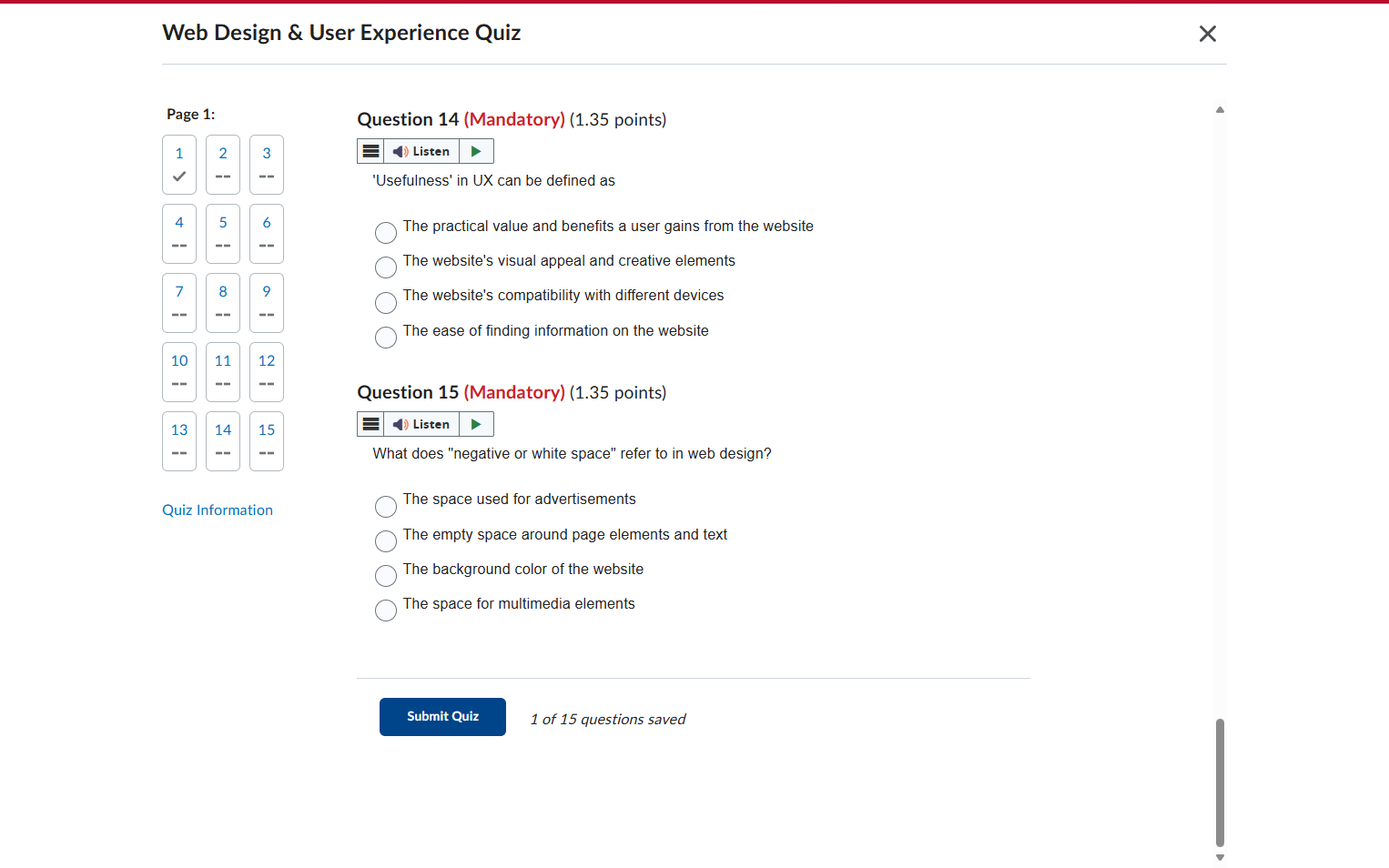The height and width of the screenshot is (868, 1389).
Task: Choose 'background color of the website' option
Action: [386, 576]
